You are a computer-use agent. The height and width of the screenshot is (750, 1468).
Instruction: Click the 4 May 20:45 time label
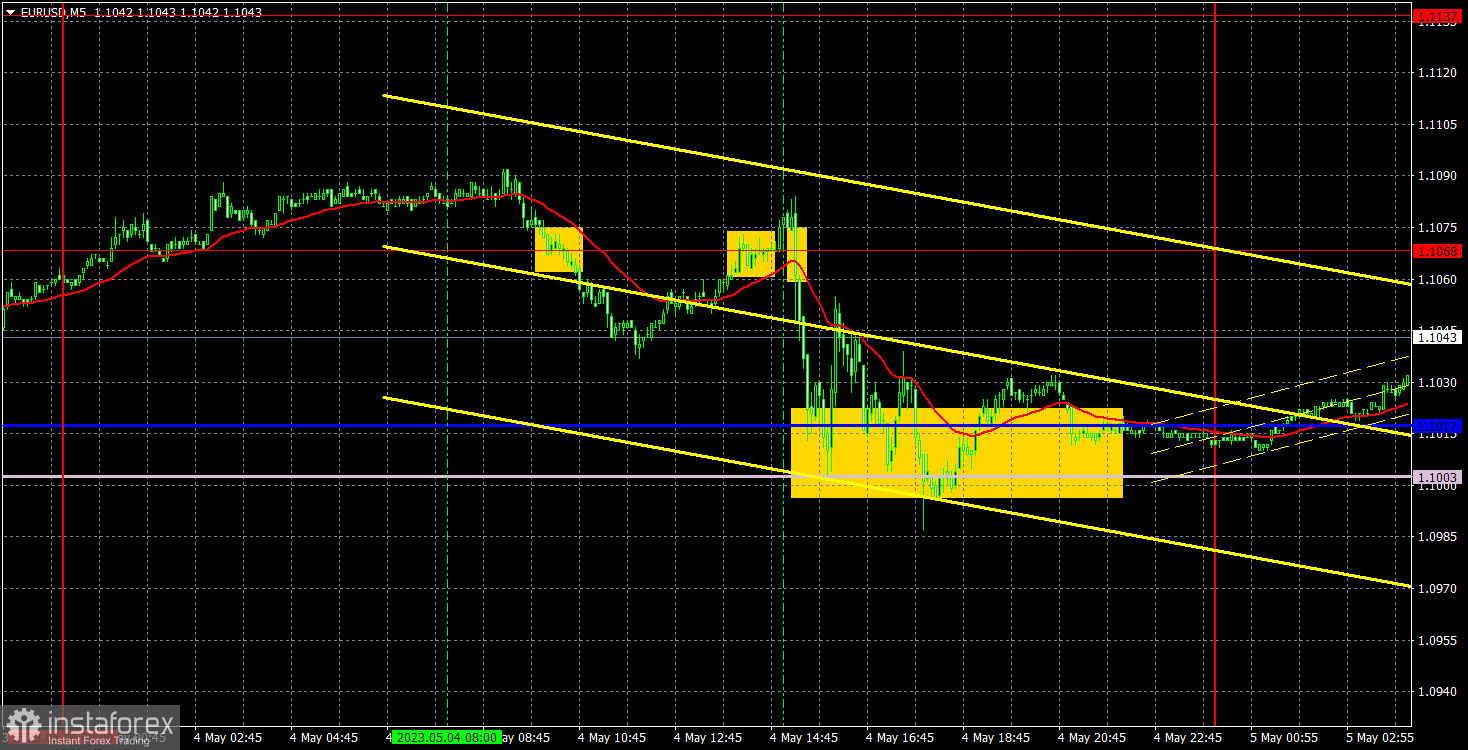1092,737
